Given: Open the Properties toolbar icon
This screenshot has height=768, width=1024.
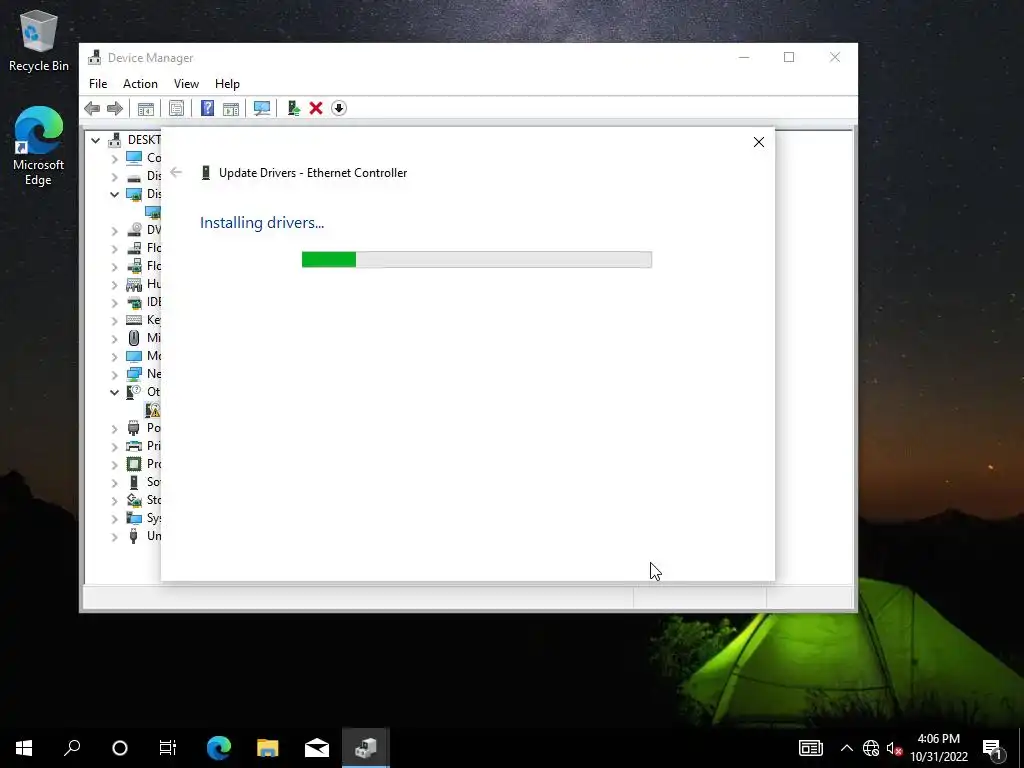Looking at the screenshot, I should [176, 108].
